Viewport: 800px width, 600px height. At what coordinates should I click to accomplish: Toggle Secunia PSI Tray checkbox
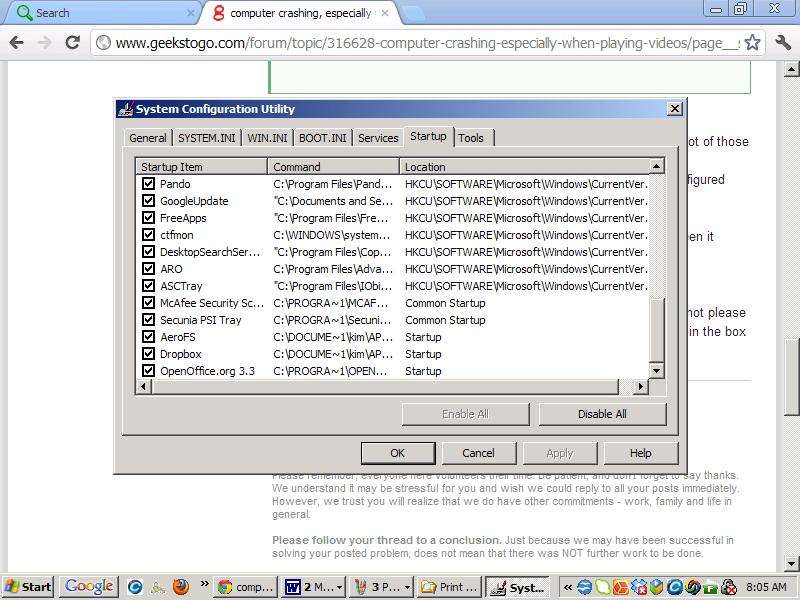pyautogui.click(x=148, y=319)
